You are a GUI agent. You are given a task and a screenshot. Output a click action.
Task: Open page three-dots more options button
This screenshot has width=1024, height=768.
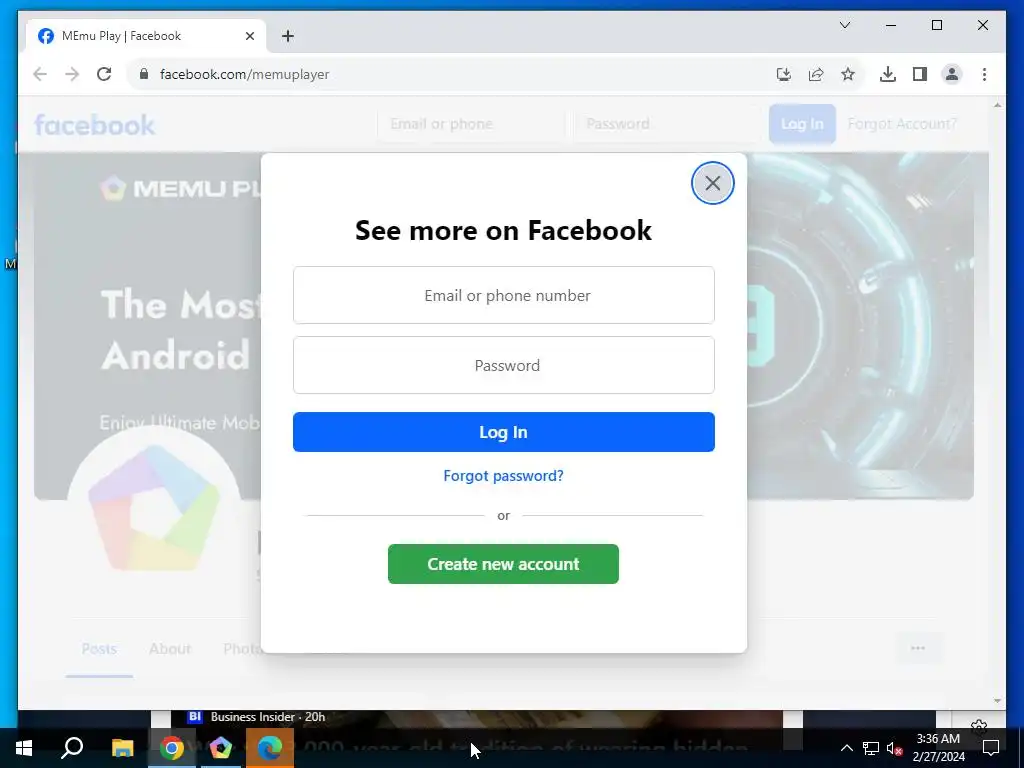tap(918, 648)
